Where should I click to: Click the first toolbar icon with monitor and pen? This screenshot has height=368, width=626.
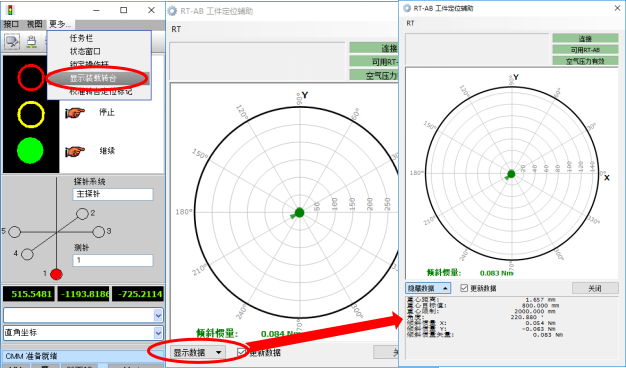pos(12,41)
